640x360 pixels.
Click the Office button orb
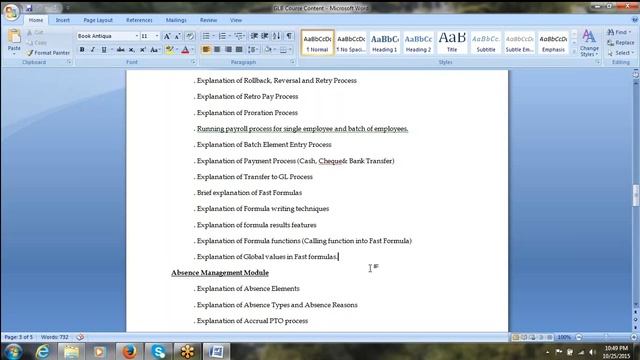(11, 12)
